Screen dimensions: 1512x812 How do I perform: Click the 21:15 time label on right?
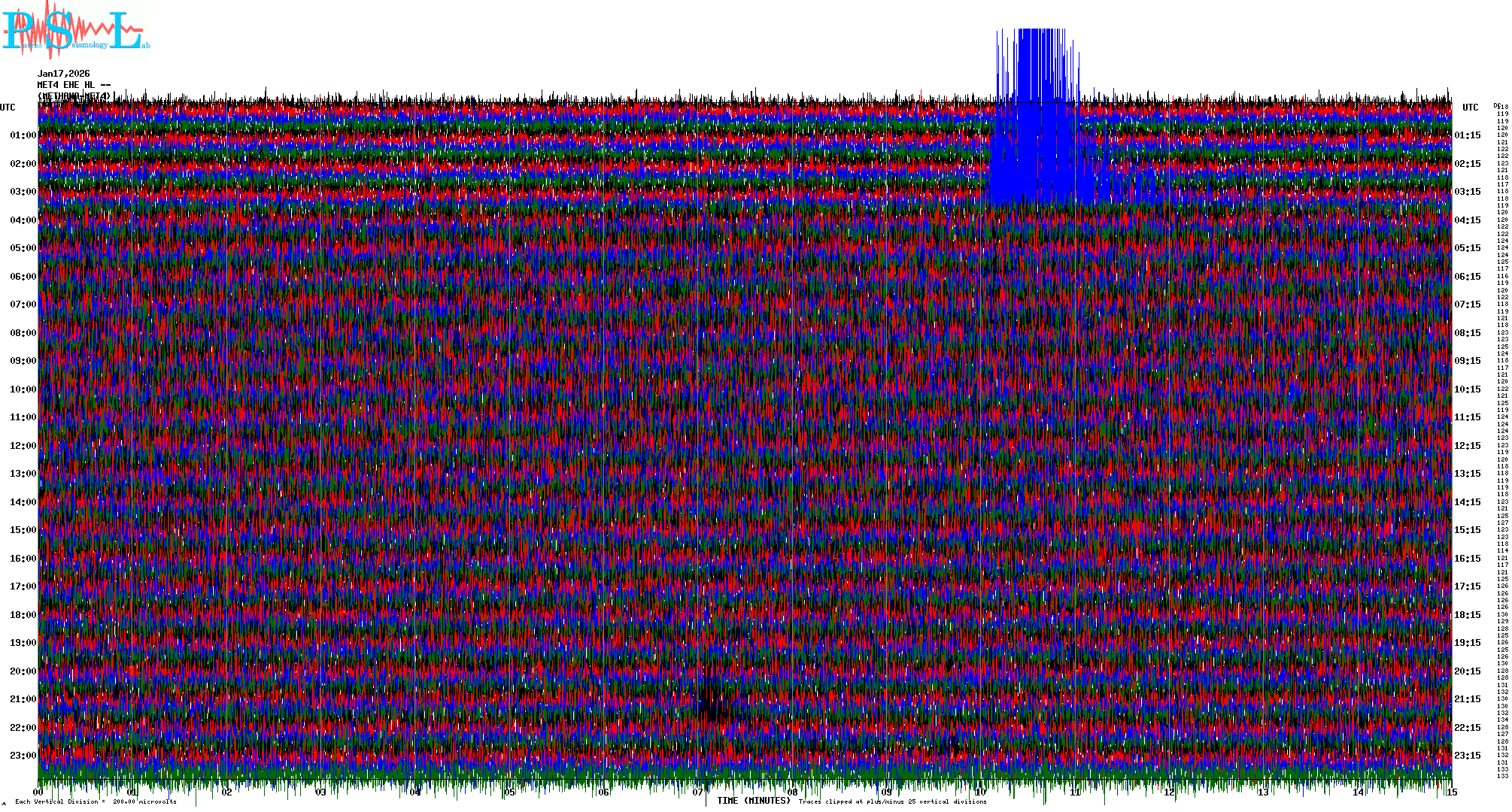tap(1467, 699)
